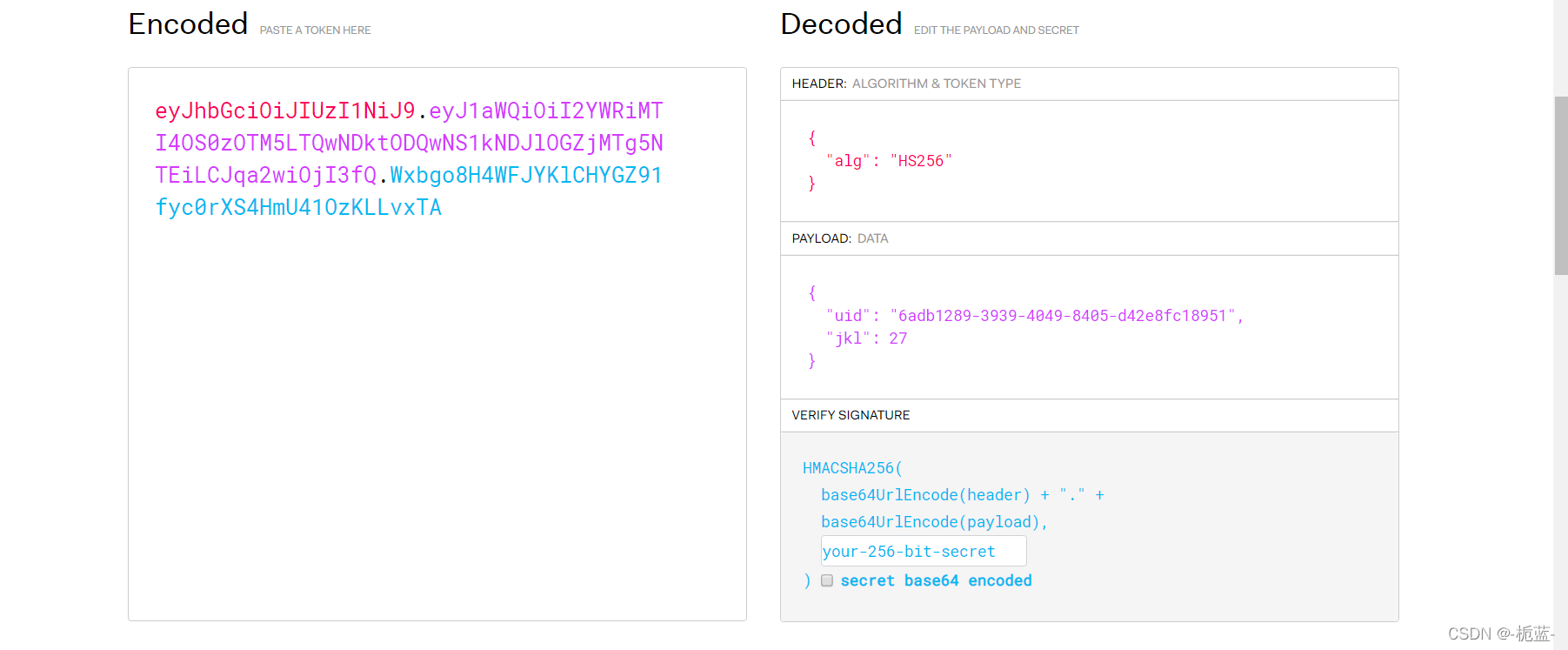Select the PAYLOAD: DATA section label
Image resolution: width=1568 pixels, height=650 pixels.
[x=839, y=238]
